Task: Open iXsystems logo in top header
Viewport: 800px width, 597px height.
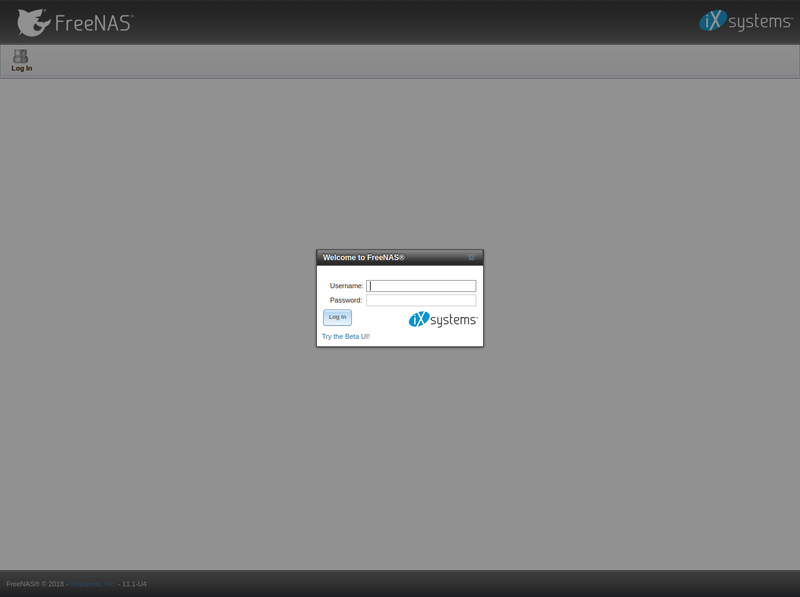Action: point(745,21)
